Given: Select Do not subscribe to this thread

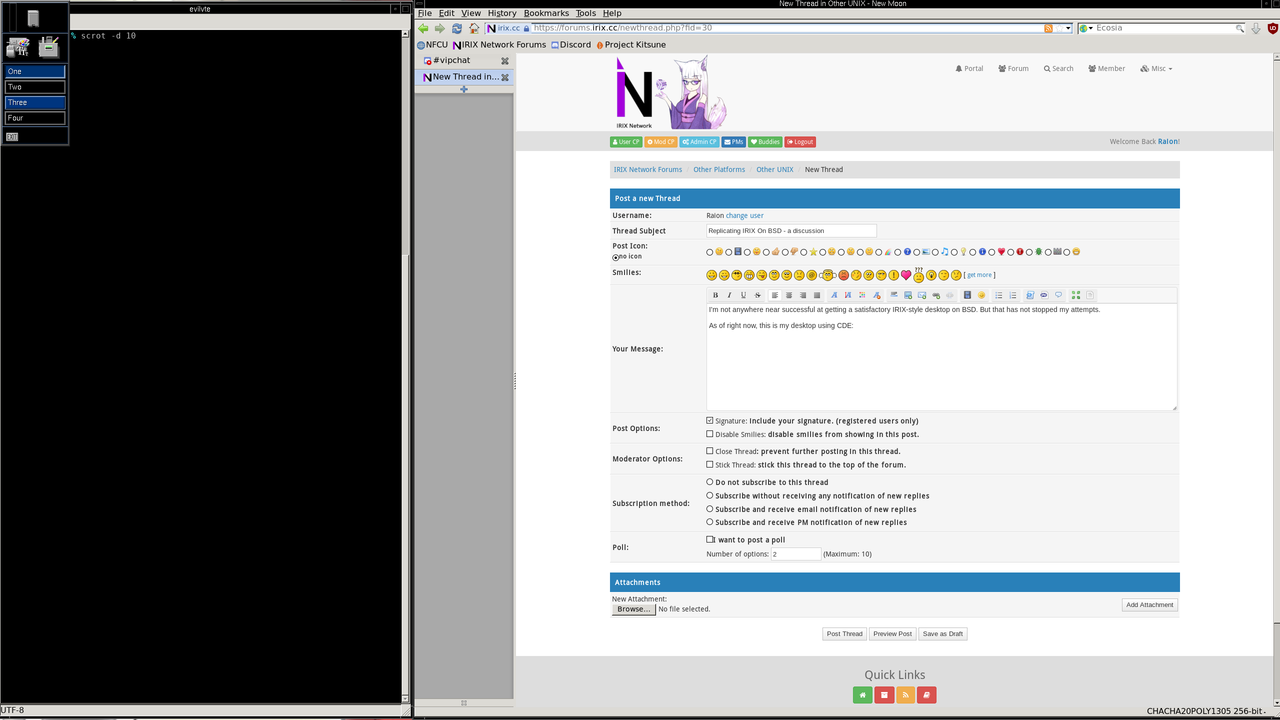Looking at the screenshot, I should click(710, 482).
